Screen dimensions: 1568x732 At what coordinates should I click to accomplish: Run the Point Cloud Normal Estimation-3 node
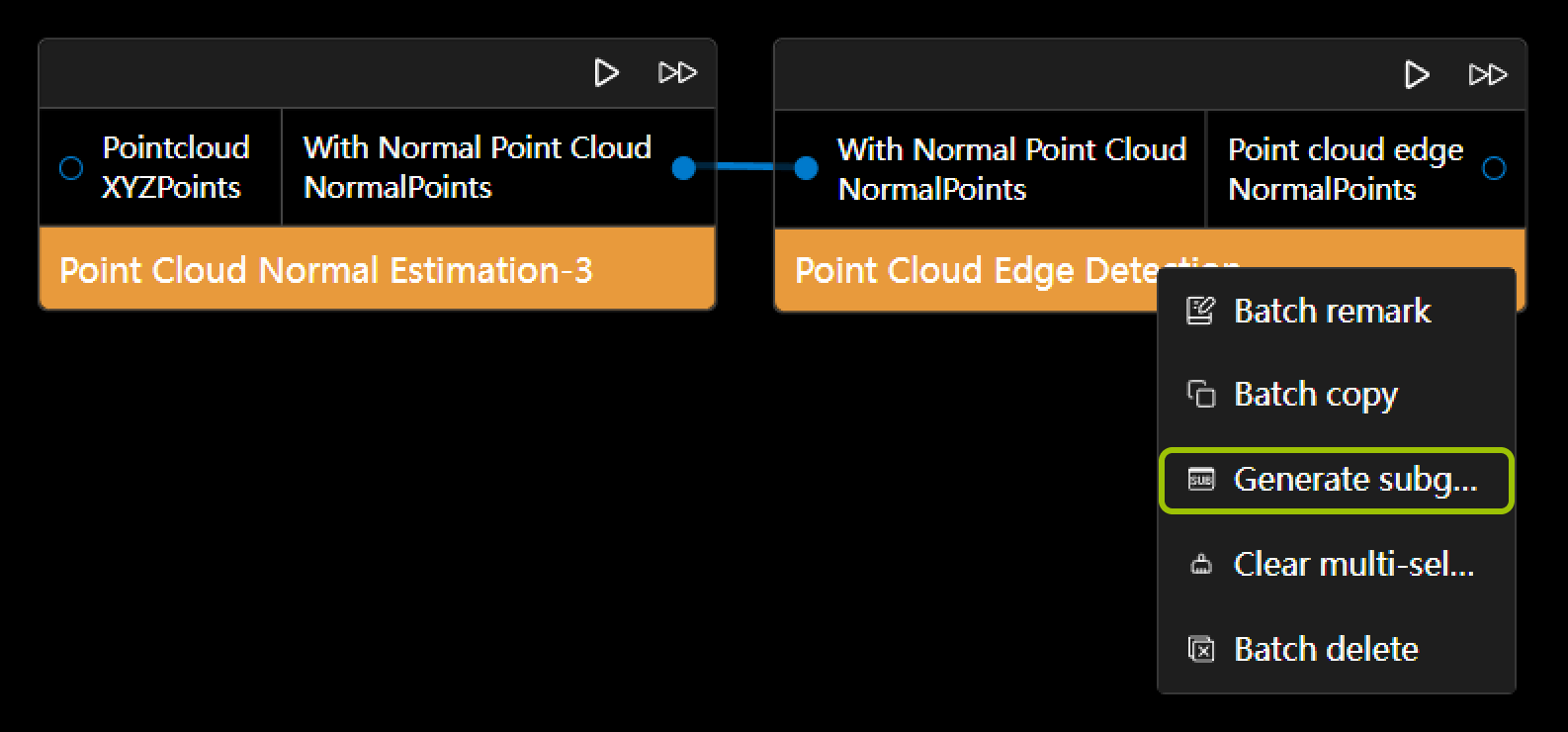click(x=606, y=72)
